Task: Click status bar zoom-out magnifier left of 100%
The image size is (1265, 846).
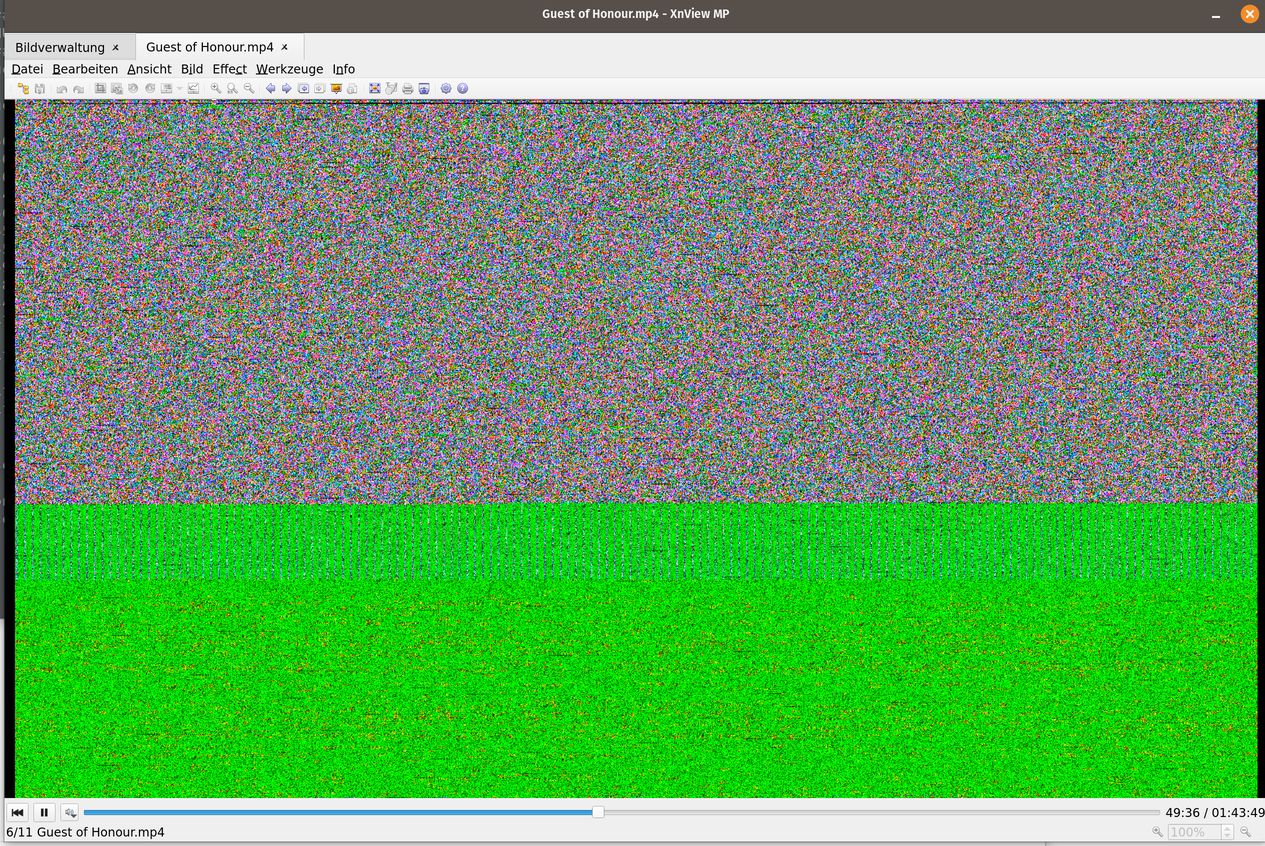Action: [1157, 832]
